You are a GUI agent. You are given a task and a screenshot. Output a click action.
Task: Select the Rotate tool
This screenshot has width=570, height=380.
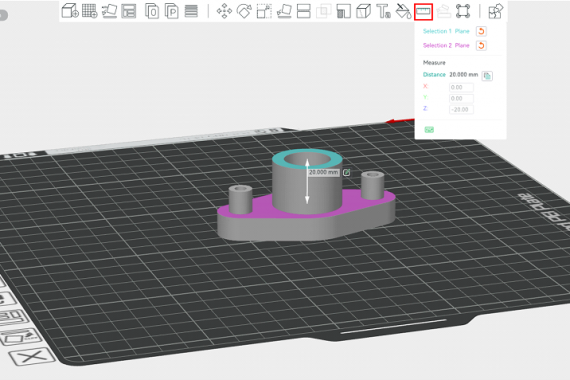244,11
